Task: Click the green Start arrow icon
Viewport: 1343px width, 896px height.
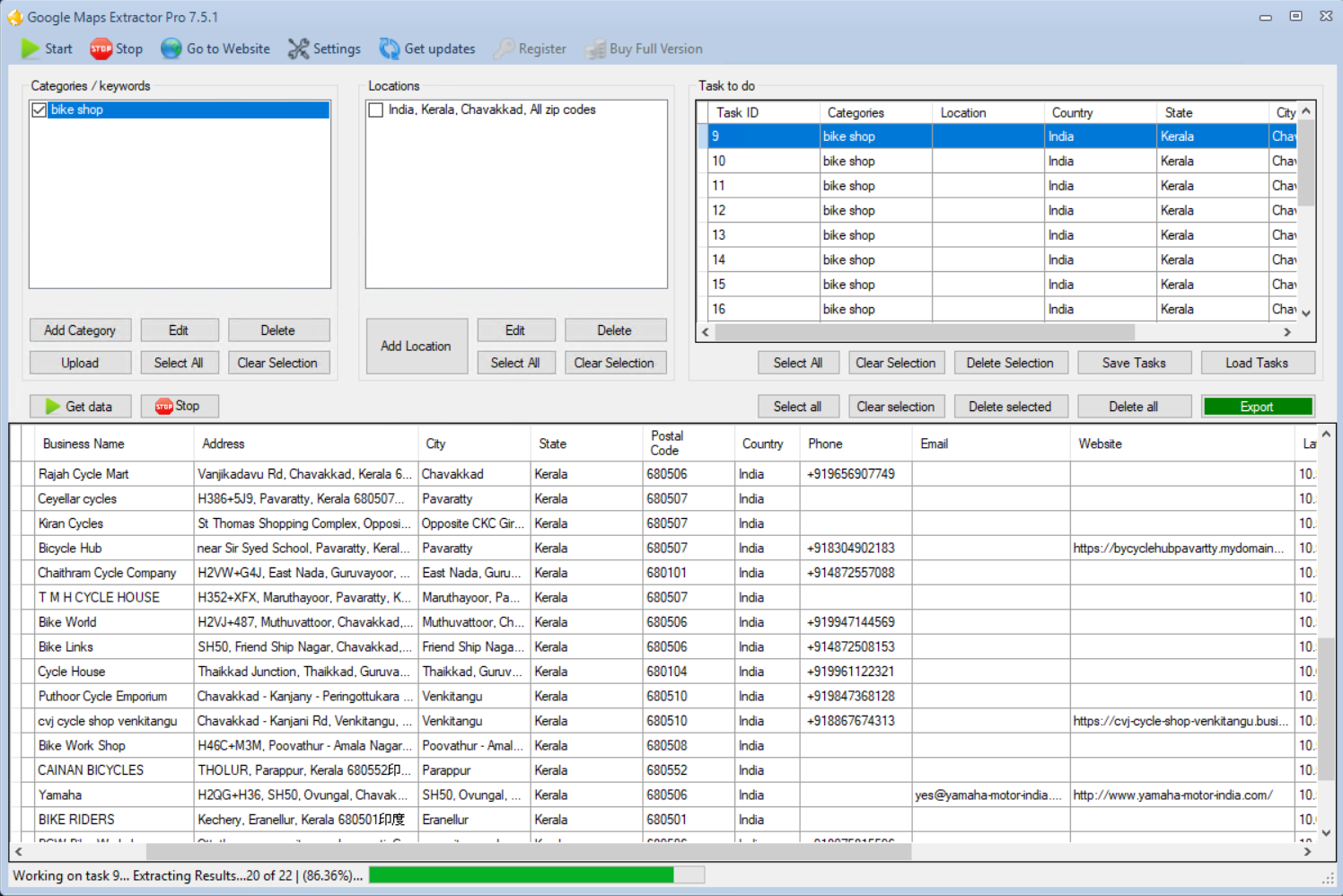Action: click(x=31, y=48)
